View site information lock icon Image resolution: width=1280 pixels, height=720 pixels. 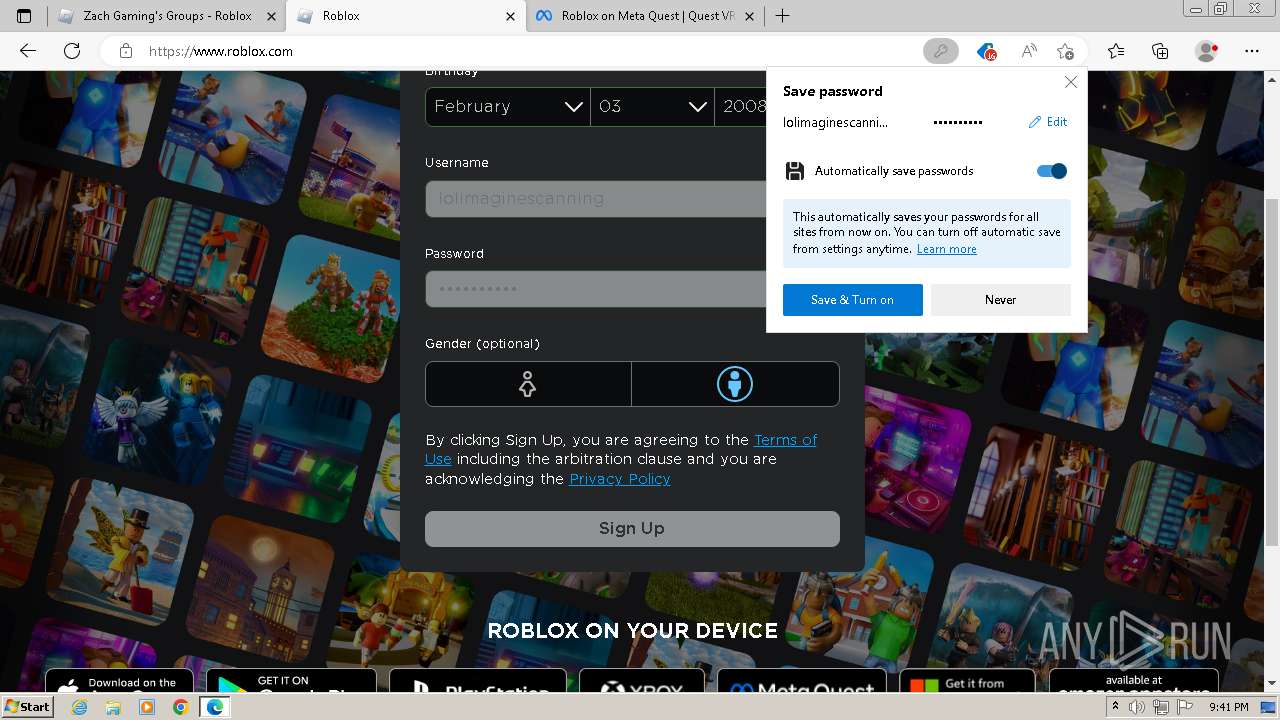click(x=125, y=51)
